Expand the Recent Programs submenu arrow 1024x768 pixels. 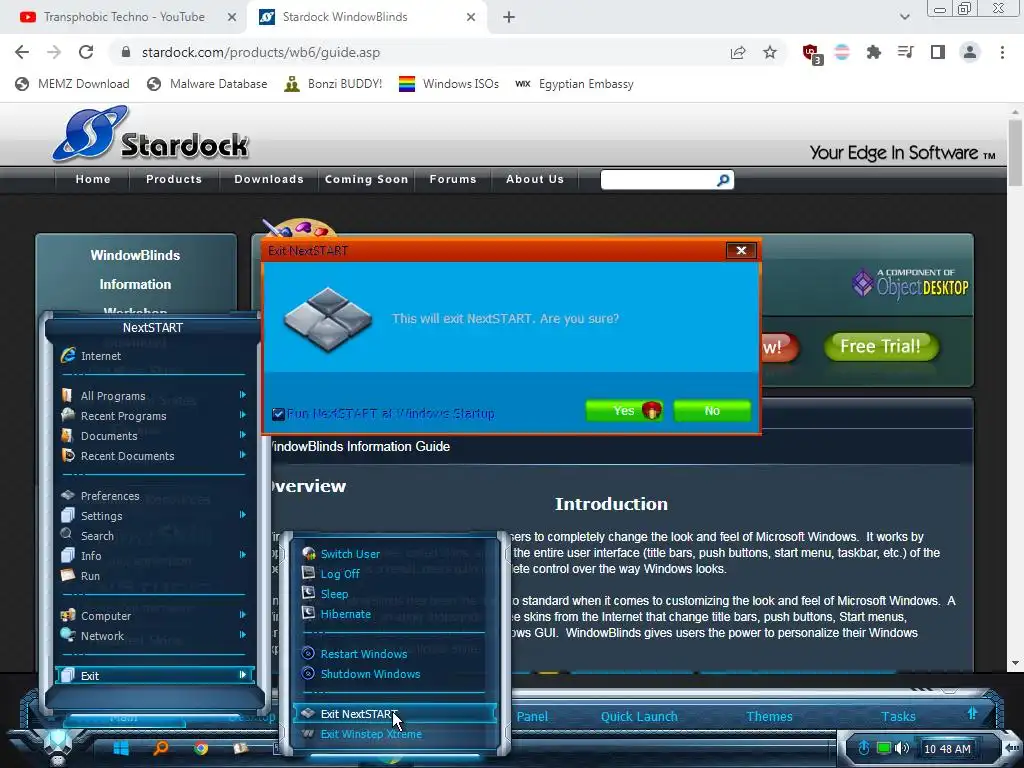tap(242, 415)
